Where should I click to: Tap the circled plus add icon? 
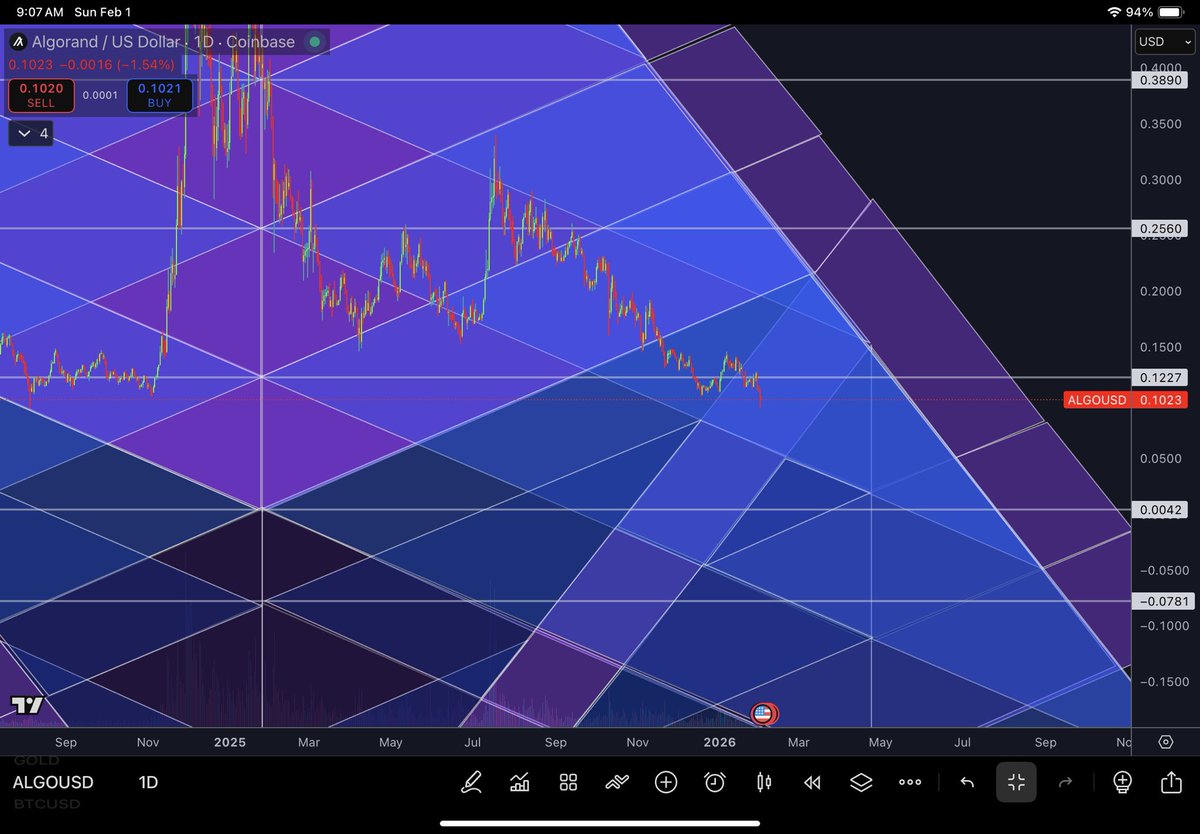click(x=666, y=782)
